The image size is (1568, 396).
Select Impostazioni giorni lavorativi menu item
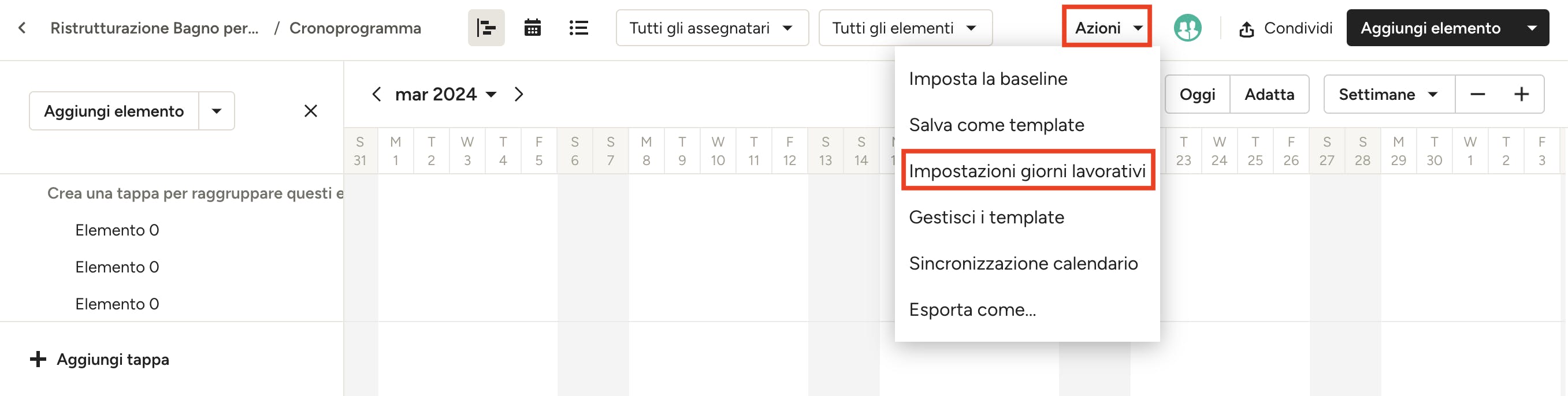[x=1027, y=171]
